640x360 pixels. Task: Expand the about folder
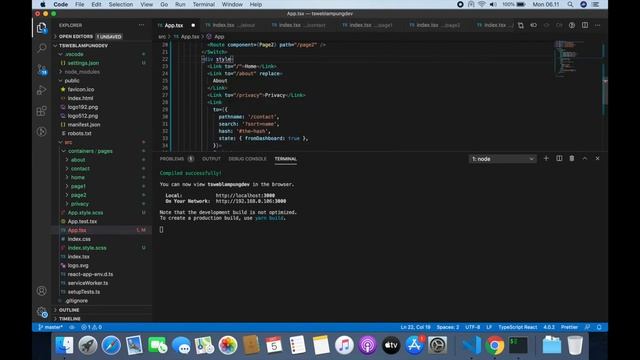point(78,160)
